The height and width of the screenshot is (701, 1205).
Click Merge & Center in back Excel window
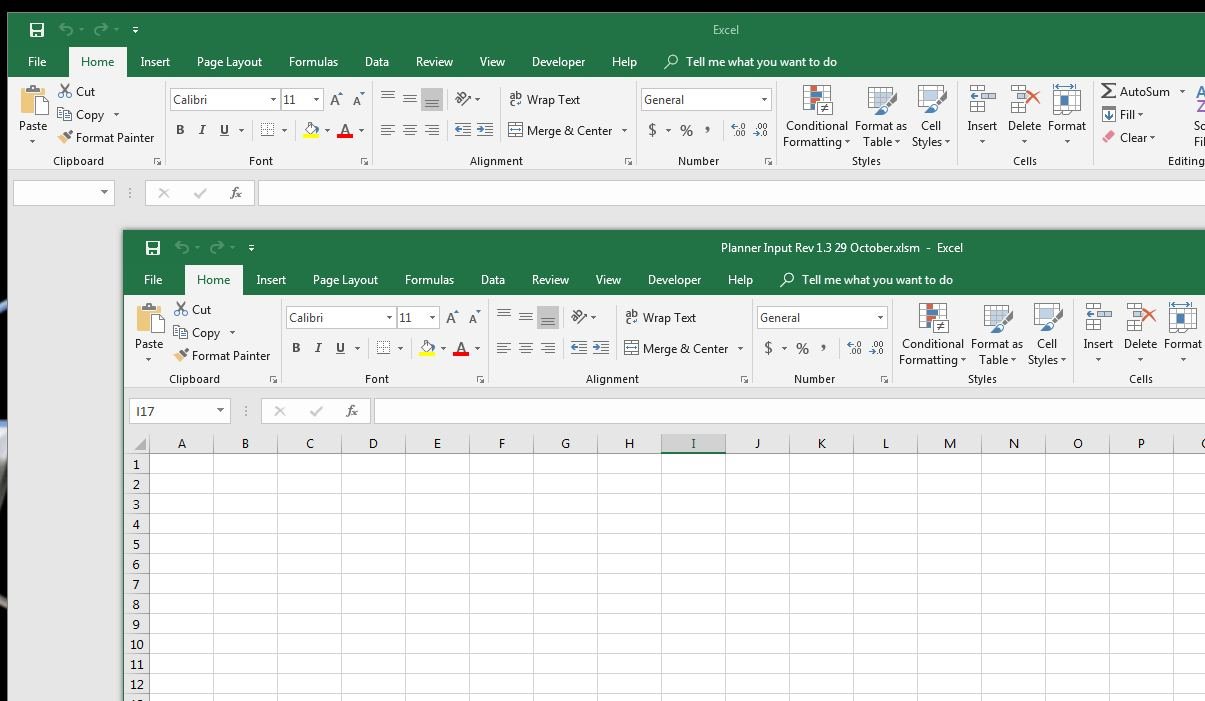(560, 130)
